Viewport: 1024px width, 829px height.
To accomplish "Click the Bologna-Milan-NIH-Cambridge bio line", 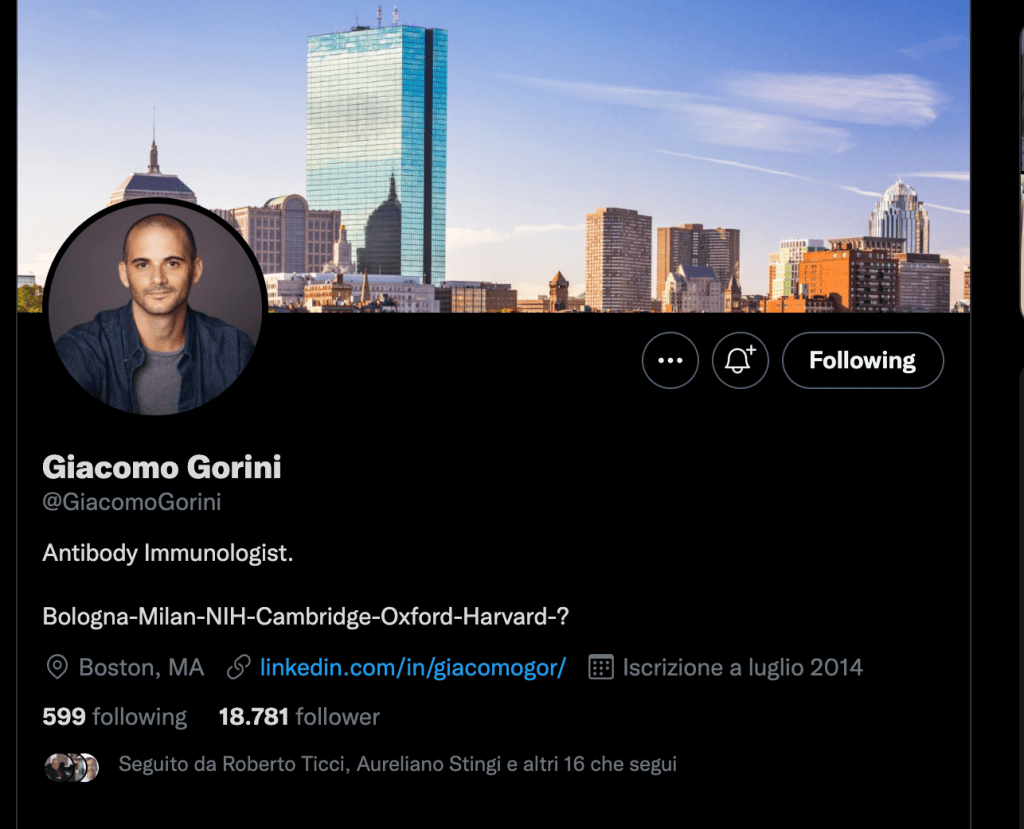I will point(306,617).
